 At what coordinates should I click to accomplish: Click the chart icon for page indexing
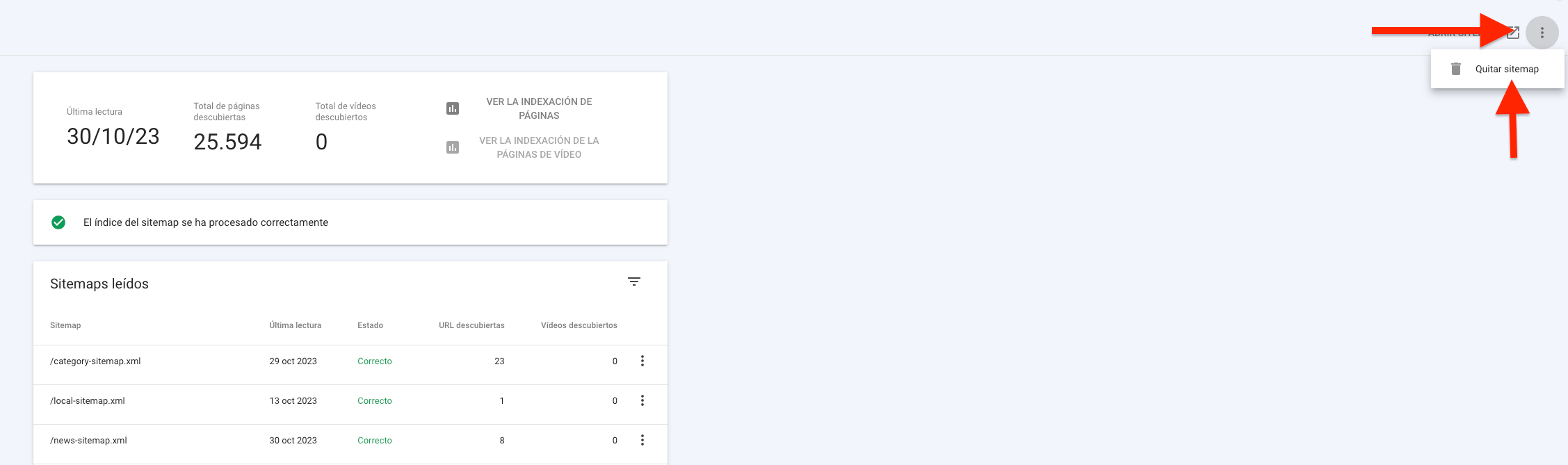point(453,108)
